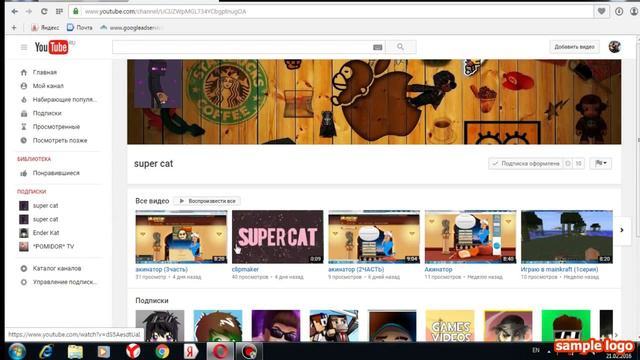Open the flag report dropdown
640x360 pixels.
point(601,164)
